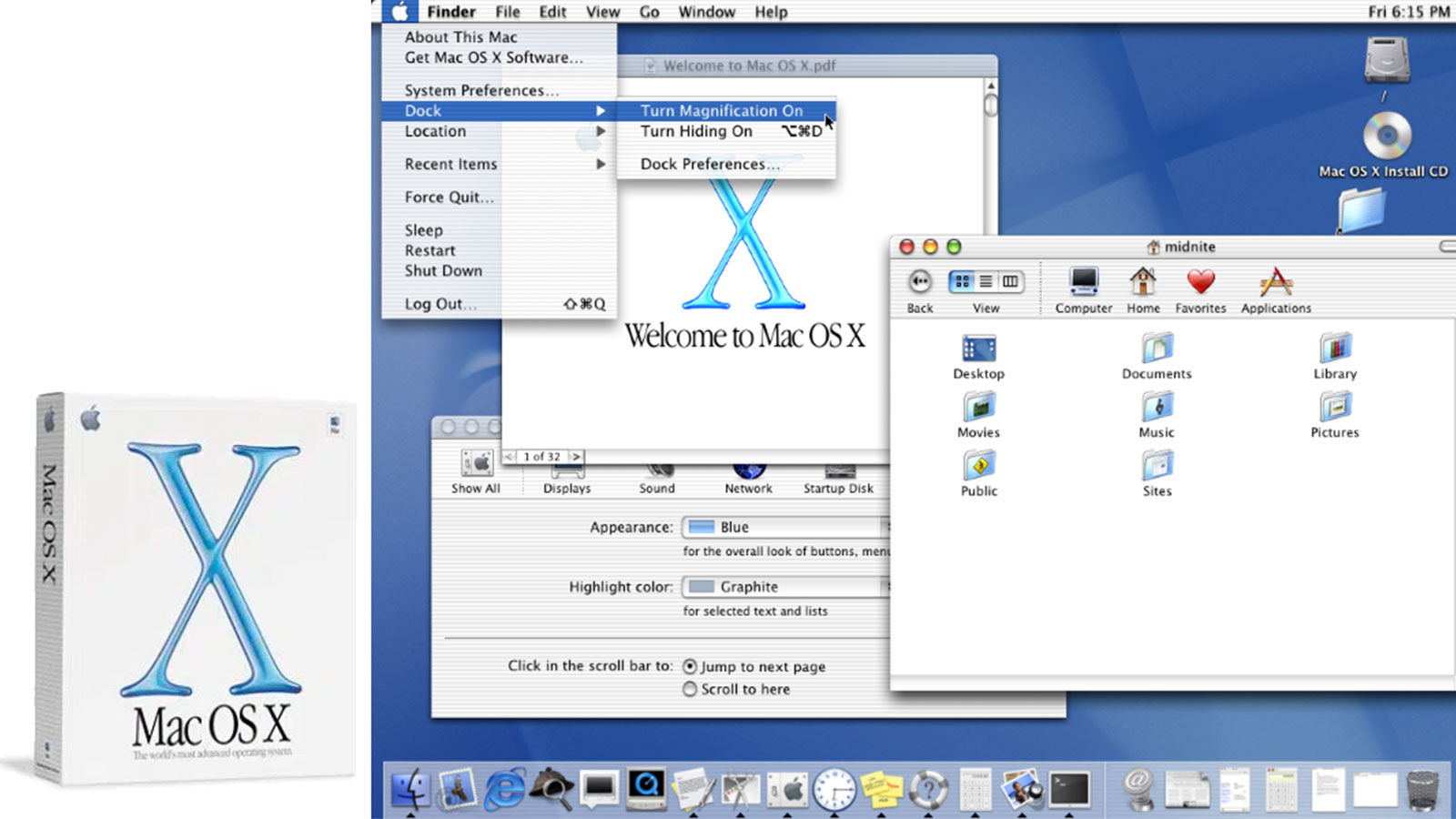
Task: Enable Turn Magnification On for the Dock
Action: coord(722,110)
